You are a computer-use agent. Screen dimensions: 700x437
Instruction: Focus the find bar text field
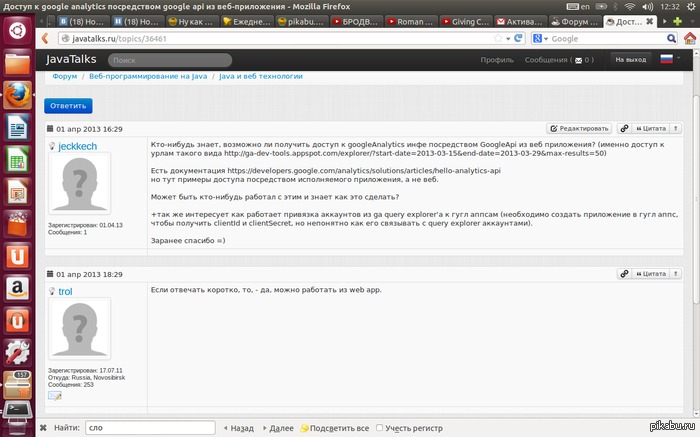click(x=150, y=428)
